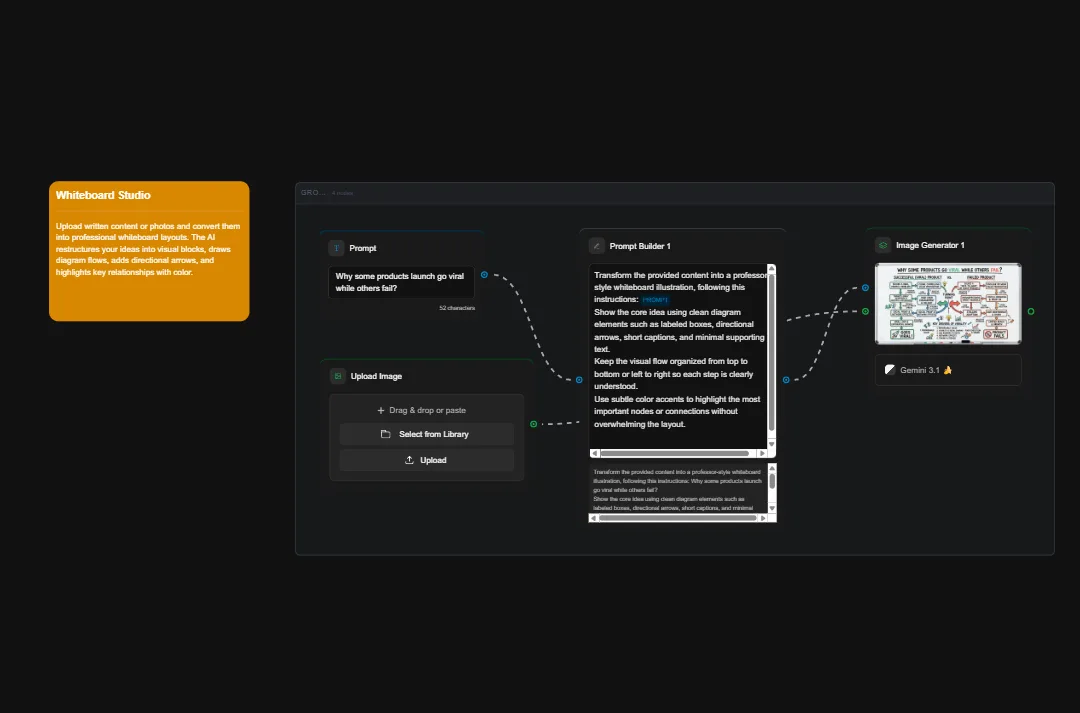Open the Gemini 3.1 model dropdown

point(947,369)
